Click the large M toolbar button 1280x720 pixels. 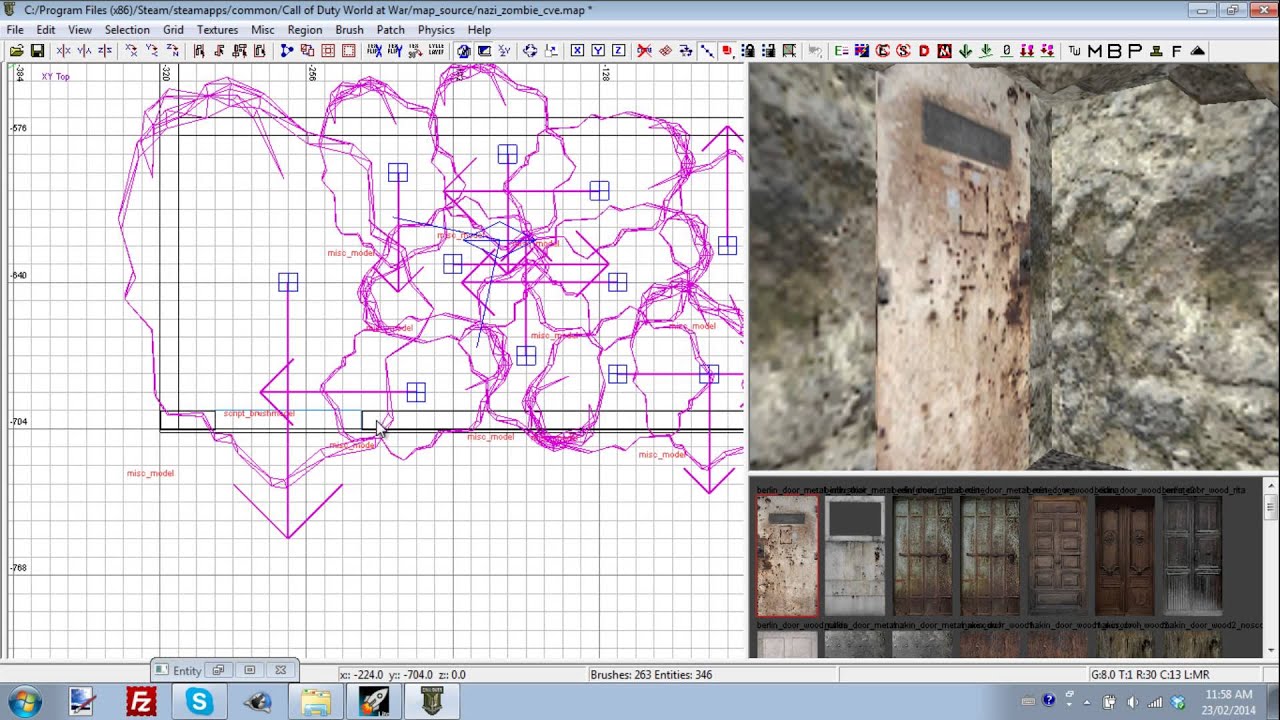pyautogui.click(x=1095, y=51)
